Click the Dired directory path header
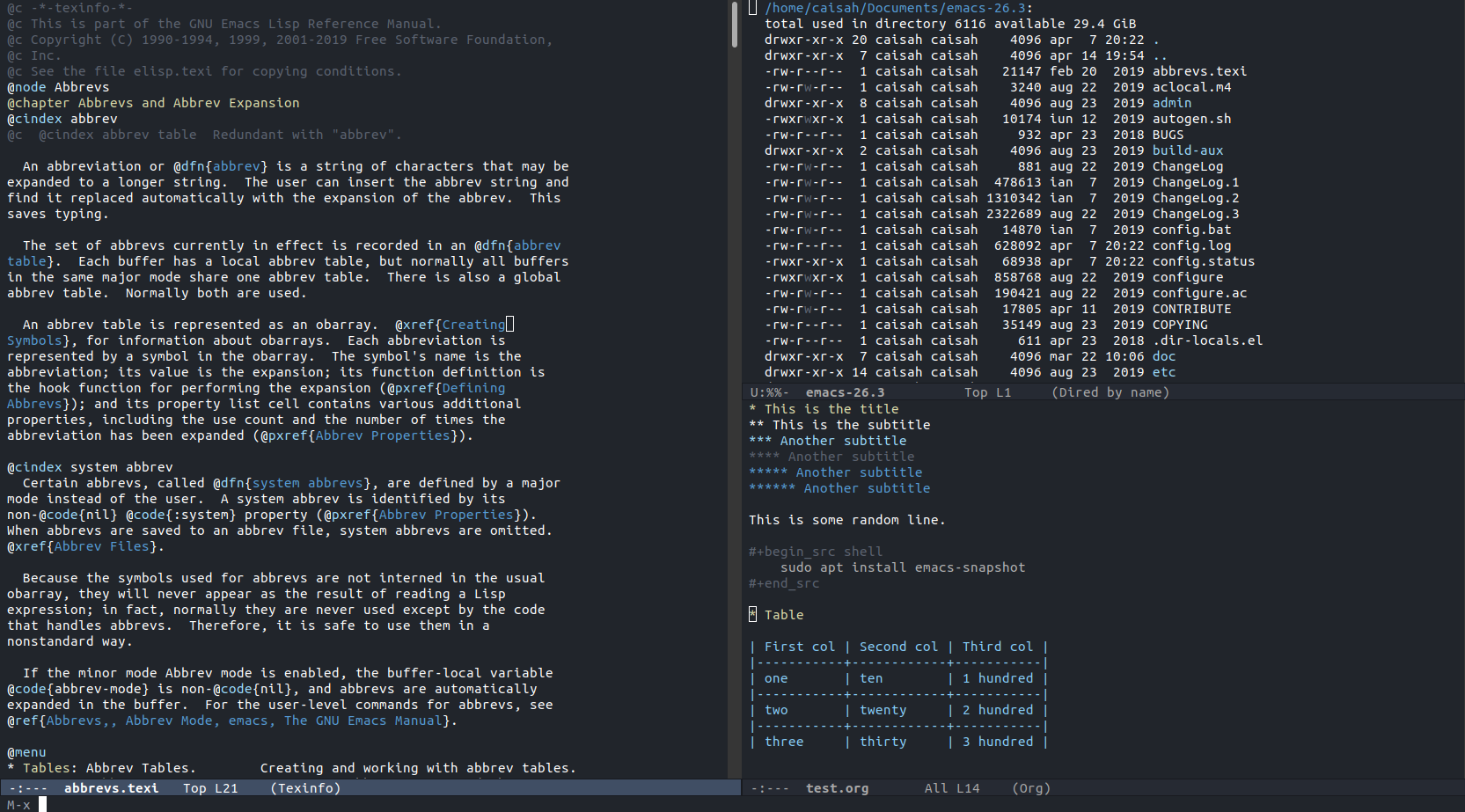The width and height of the screenshot is (1465, 812). 898,8
